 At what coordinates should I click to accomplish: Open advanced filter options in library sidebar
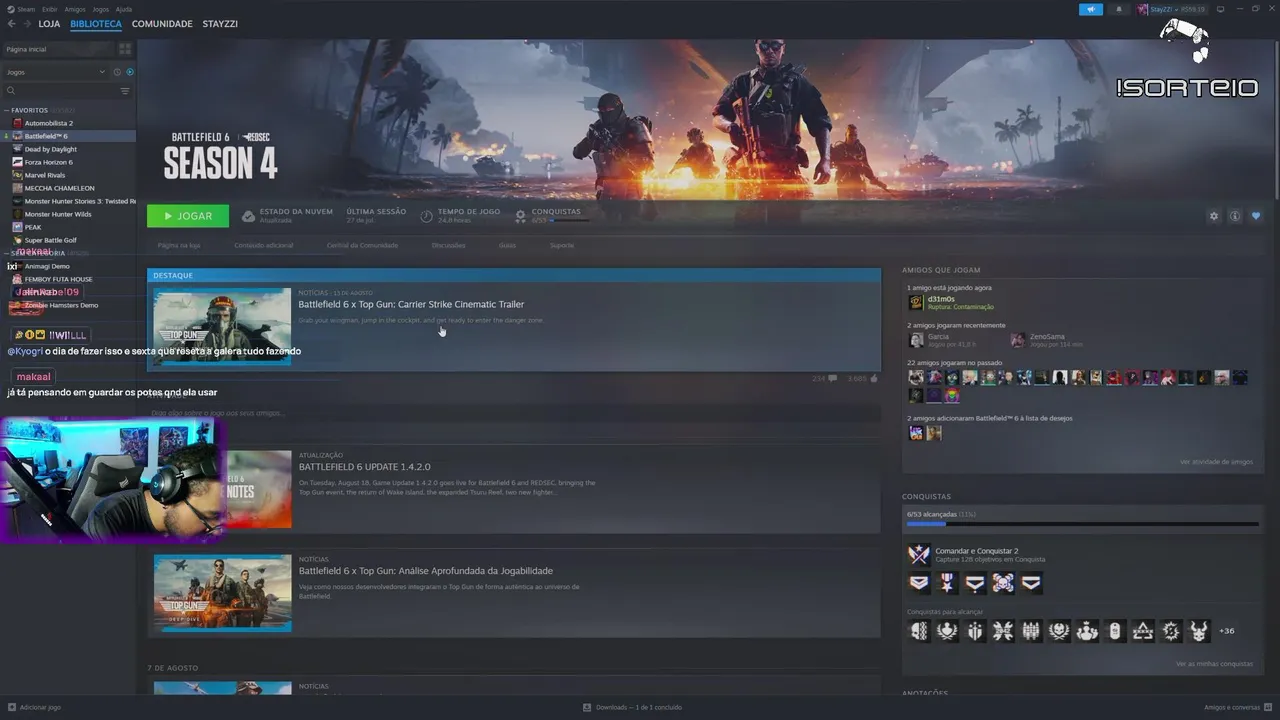click(125, 91)
